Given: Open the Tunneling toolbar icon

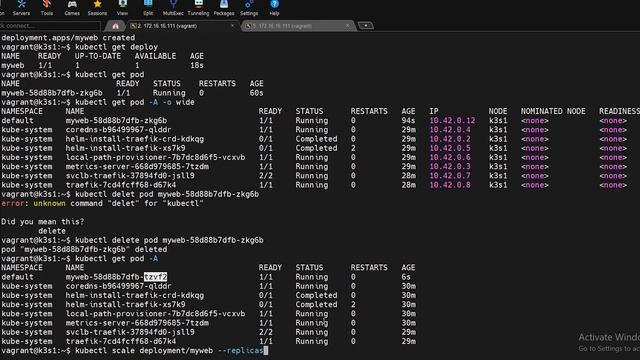Looking at the screenshot, I should tap(198, 7).
